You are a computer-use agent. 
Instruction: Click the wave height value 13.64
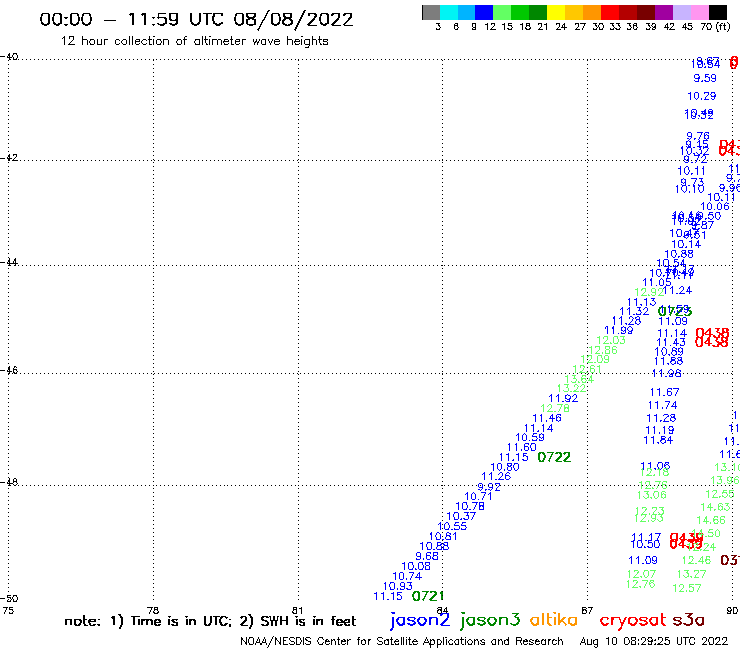pyautogui.click(x=579, y=379)
